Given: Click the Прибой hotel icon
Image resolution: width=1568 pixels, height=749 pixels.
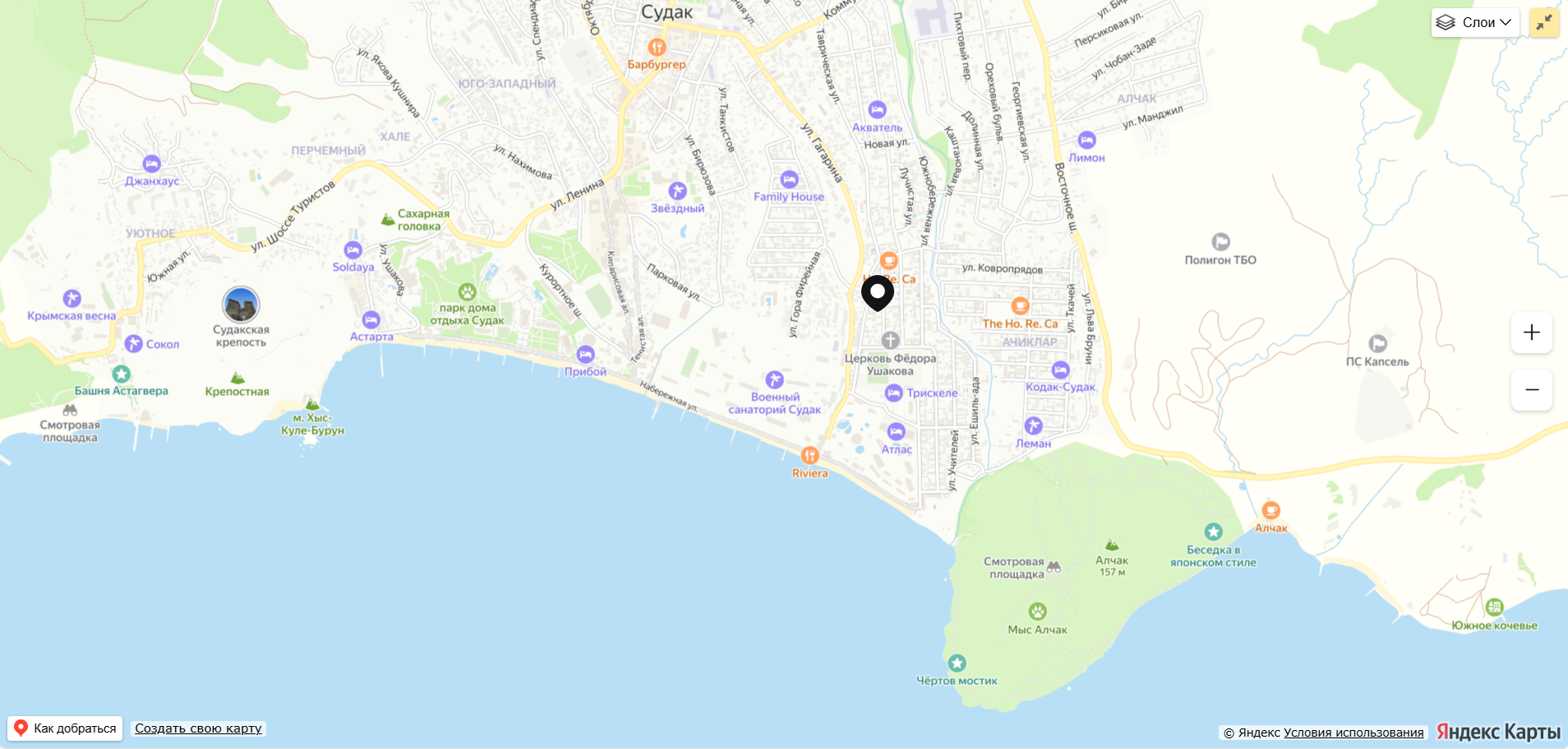Looking at the screenshot, I should coord(585,354).
